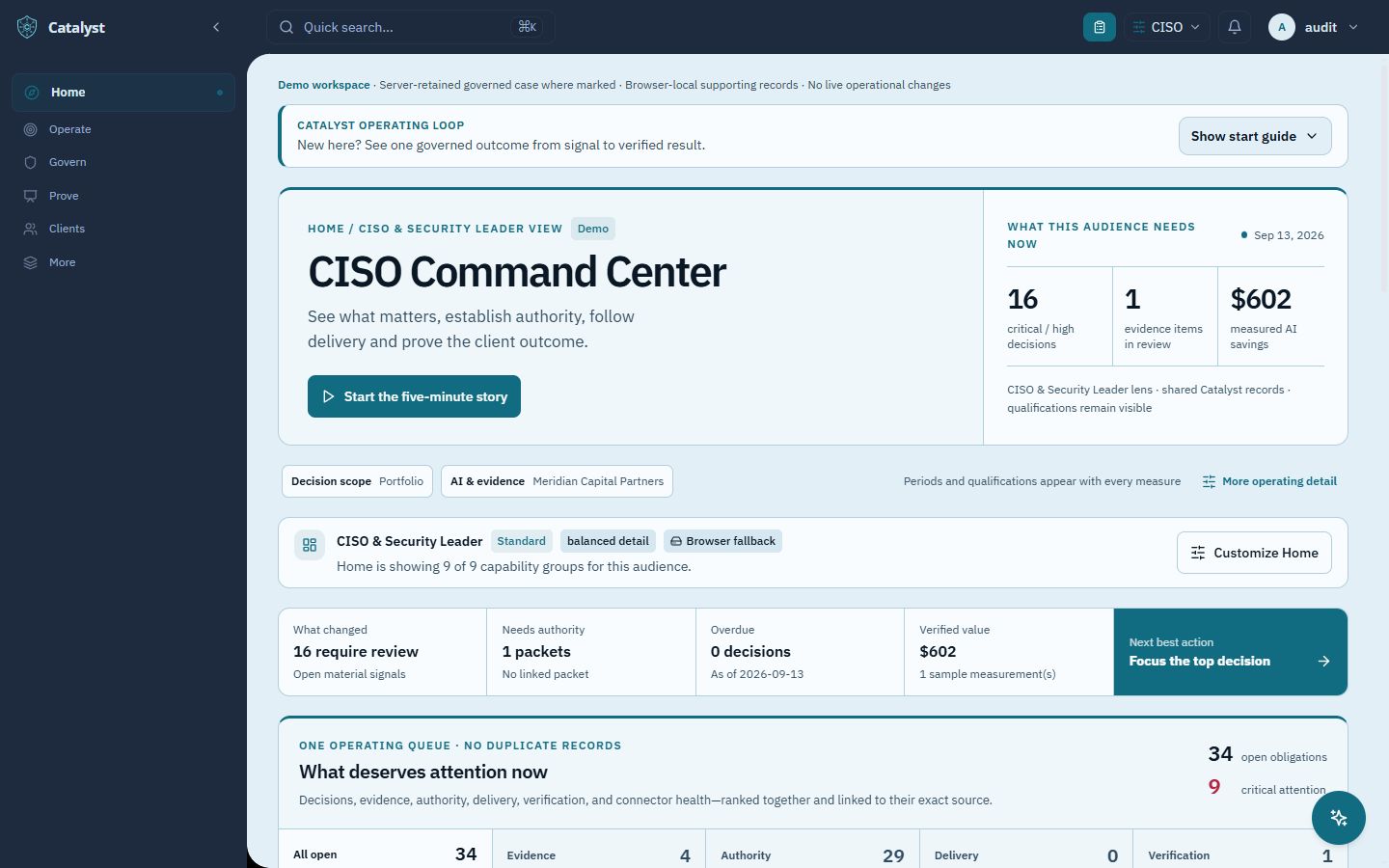Click the Clients people icon in the sidebar
This screenshot has height=868, width=1389.
31,229
